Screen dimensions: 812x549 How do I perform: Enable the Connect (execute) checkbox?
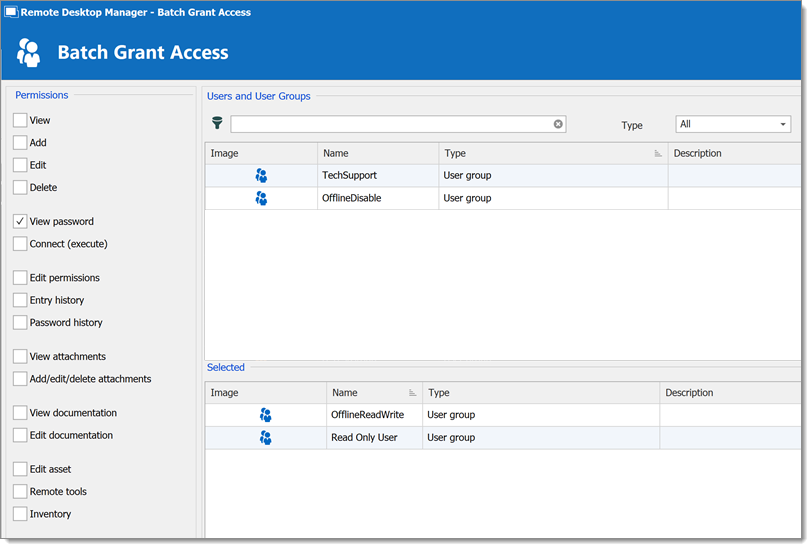20,244
